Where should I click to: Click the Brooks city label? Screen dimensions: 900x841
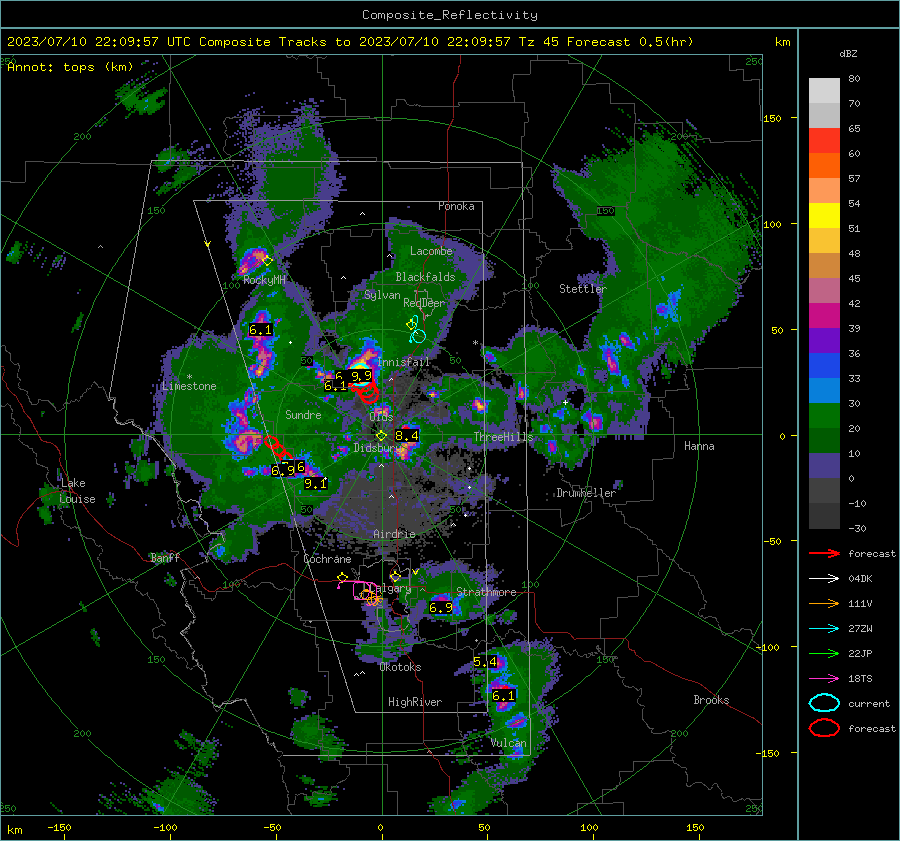tap(711, 700)
